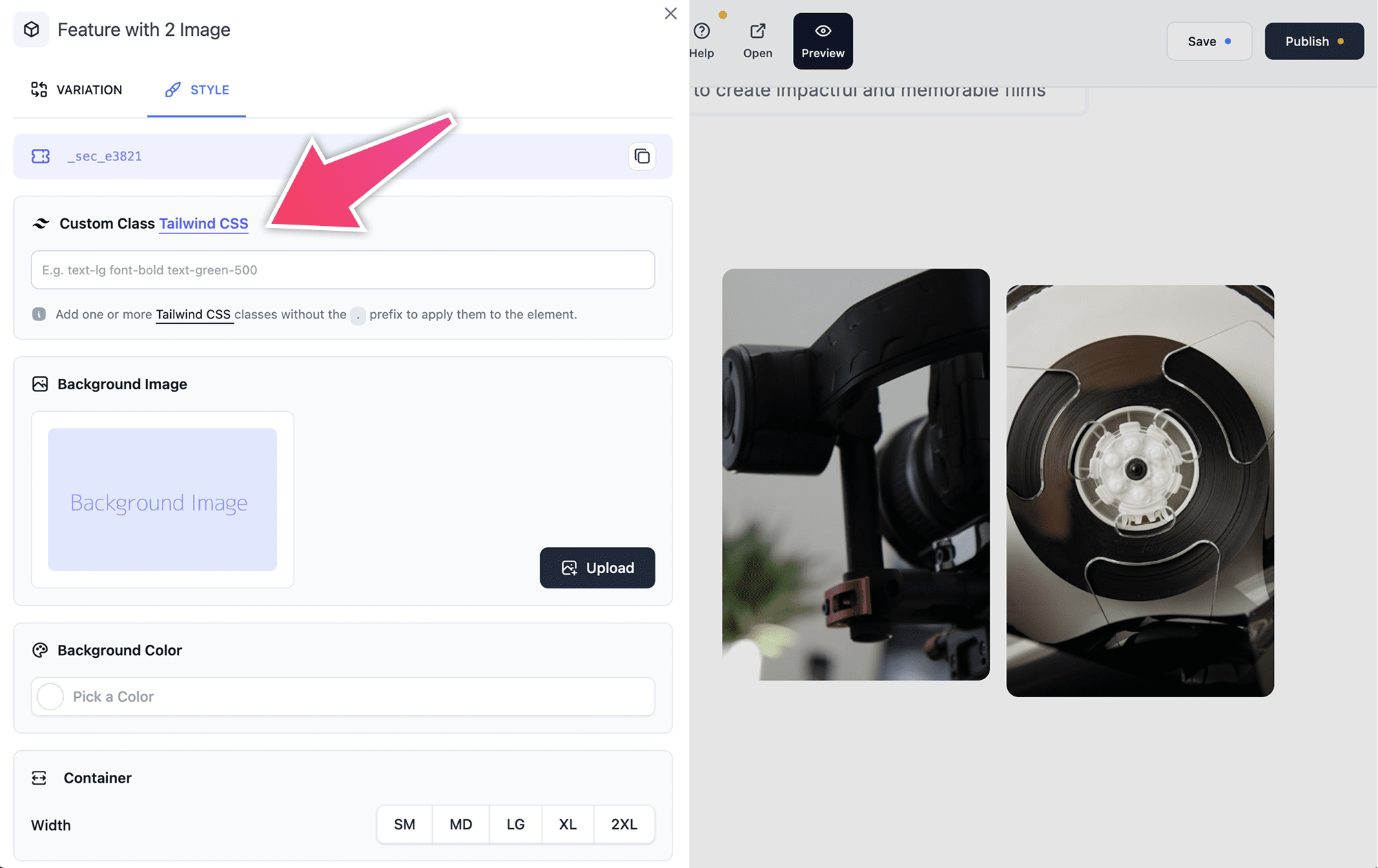Click the Background Image section icon
The height and width of the screenshot is (868, 1378).
[x=40, y=384]
